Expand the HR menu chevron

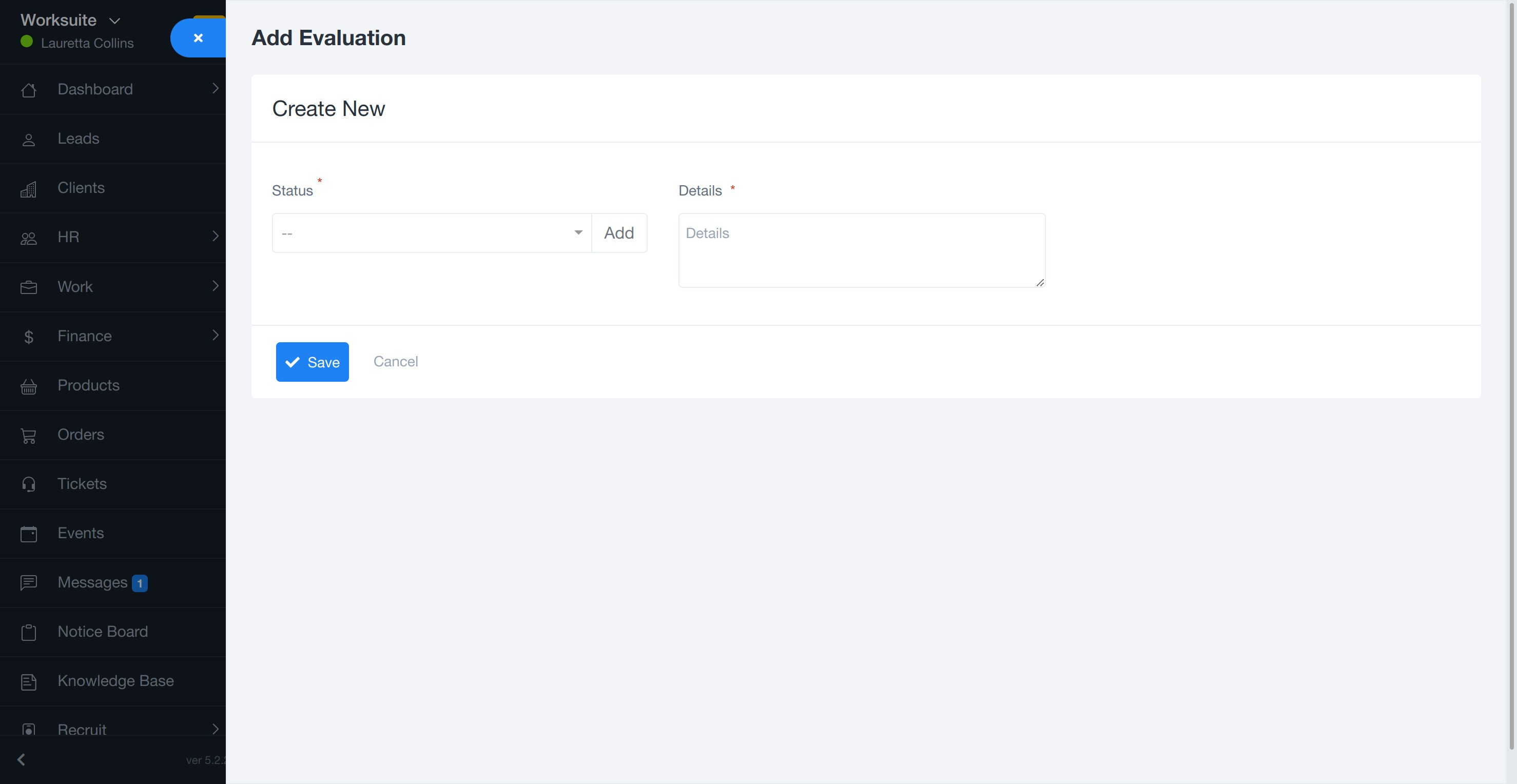[x=215, y=237]
